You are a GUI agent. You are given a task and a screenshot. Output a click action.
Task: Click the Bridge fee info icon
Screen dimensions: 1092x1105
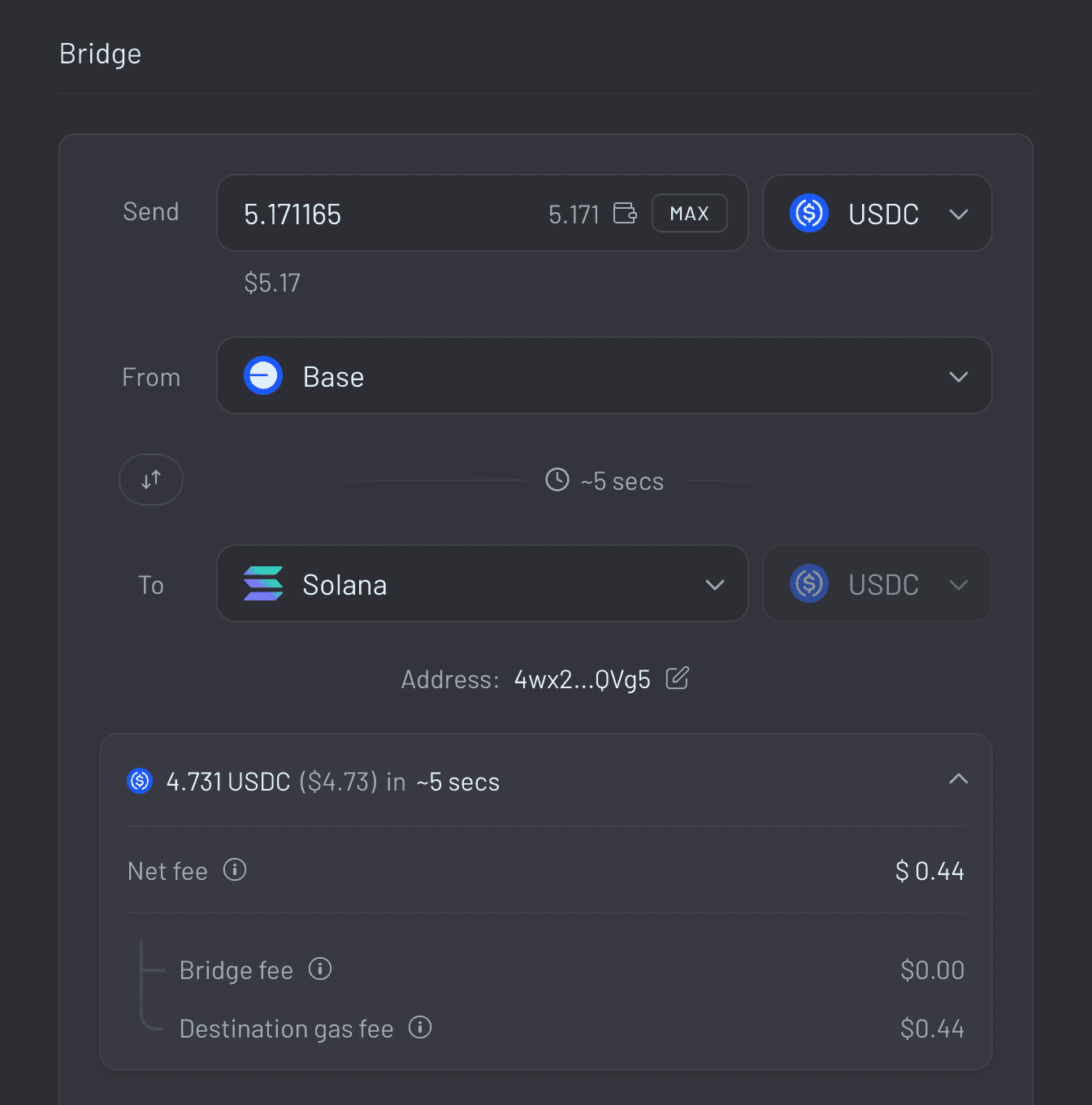click(319, 969)
